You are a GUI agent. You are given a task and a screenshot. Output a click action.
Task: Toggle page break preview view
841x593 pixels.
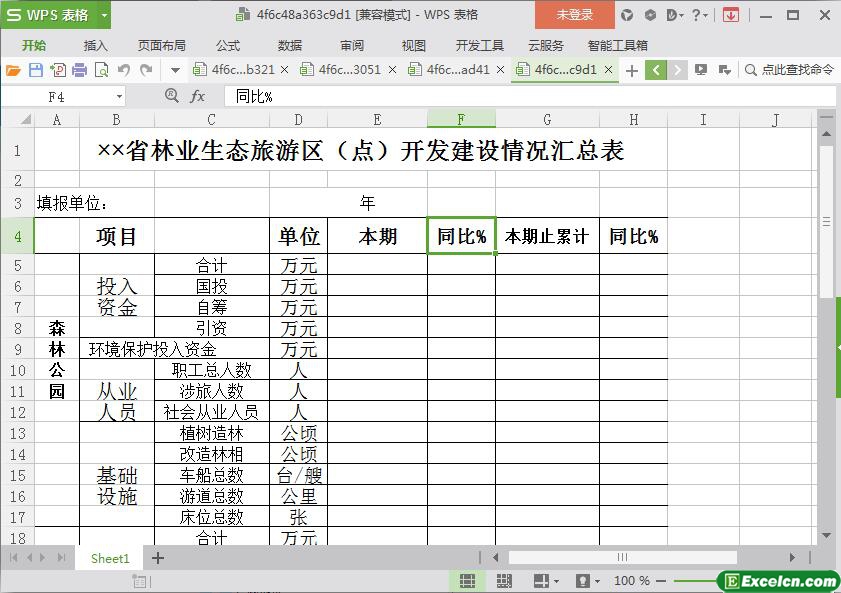[503, 581]
